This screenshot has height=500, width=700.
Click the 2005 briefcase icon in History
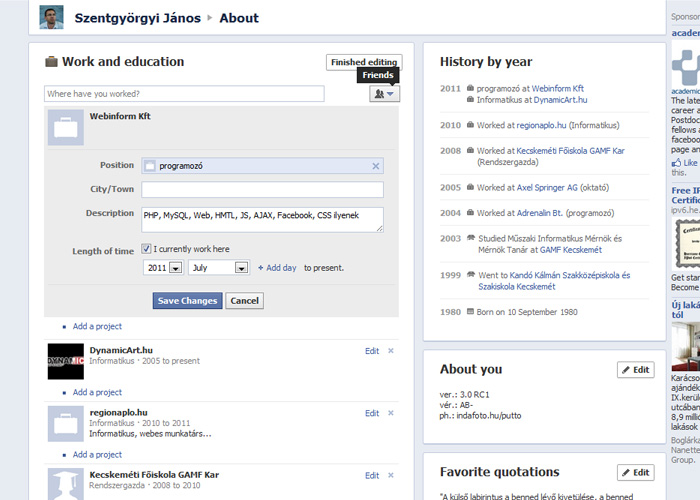click(x=470, y=187)
